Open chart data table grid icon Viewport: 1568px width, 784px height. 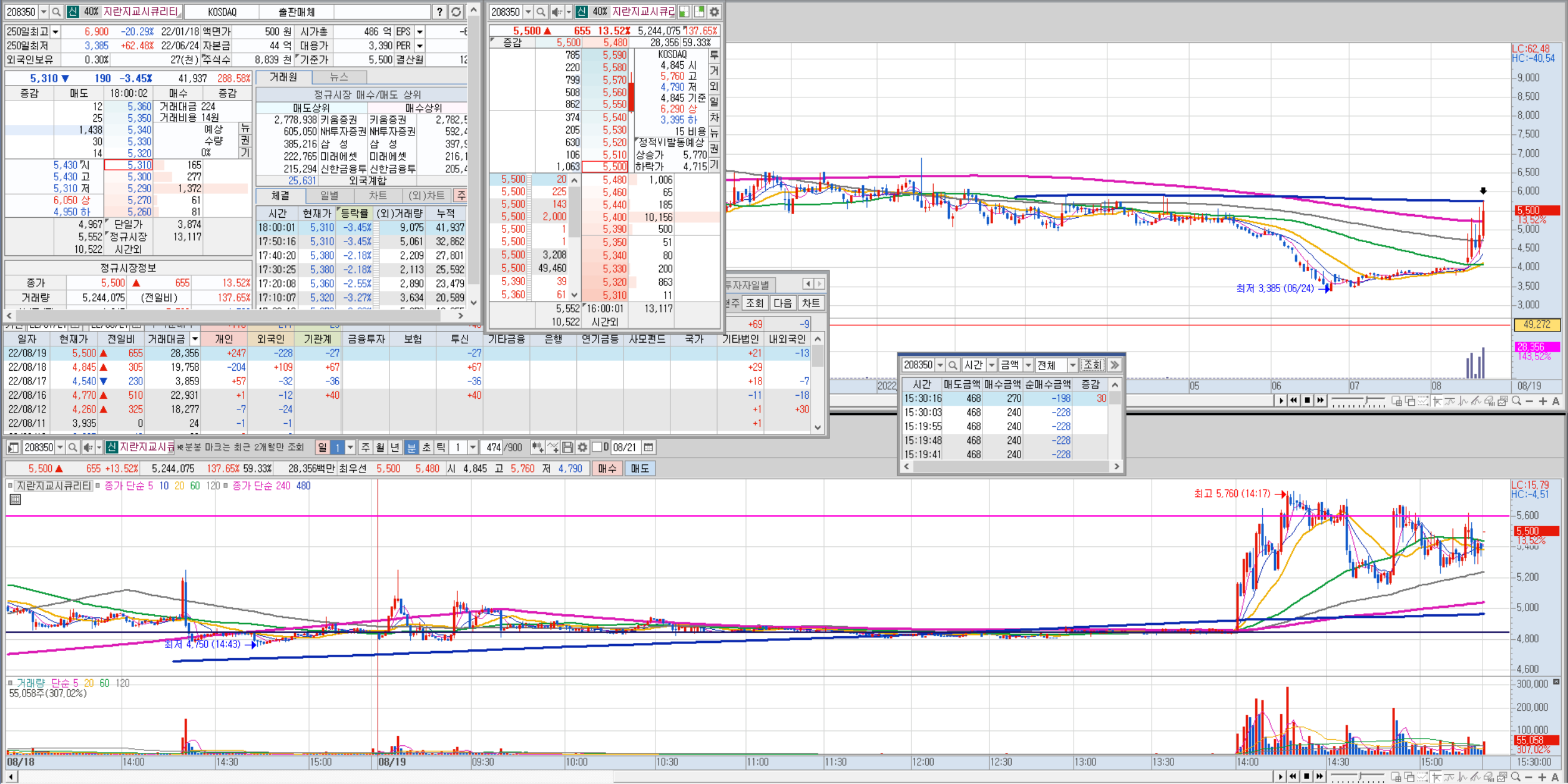point(16,499)
